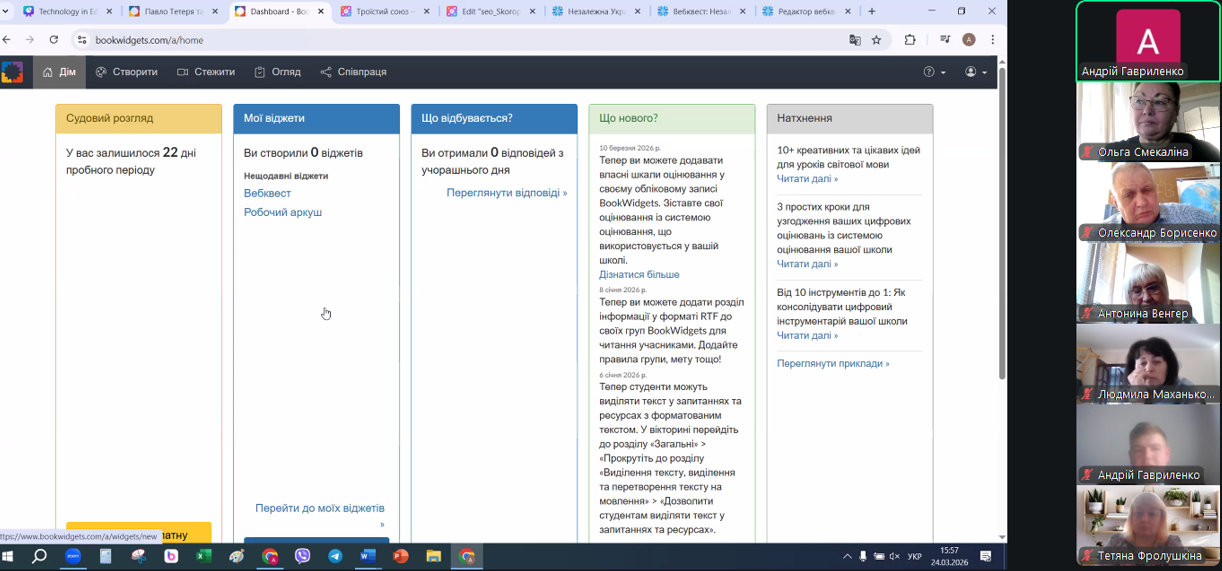Open the Створити menu item
Screen dimensions: 1222x571
pyautogui.click(x=127, y=72)
